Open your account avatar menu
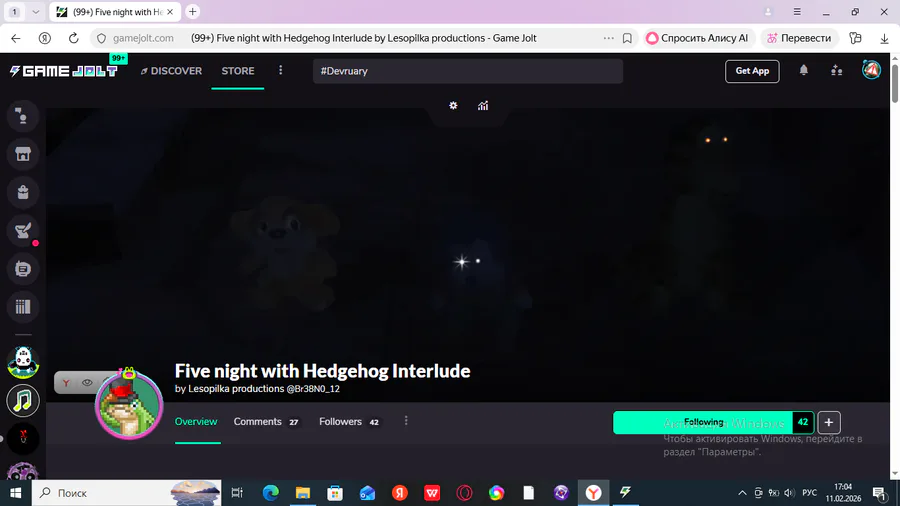The image size is (900, 506). click(x=871, y=70)
